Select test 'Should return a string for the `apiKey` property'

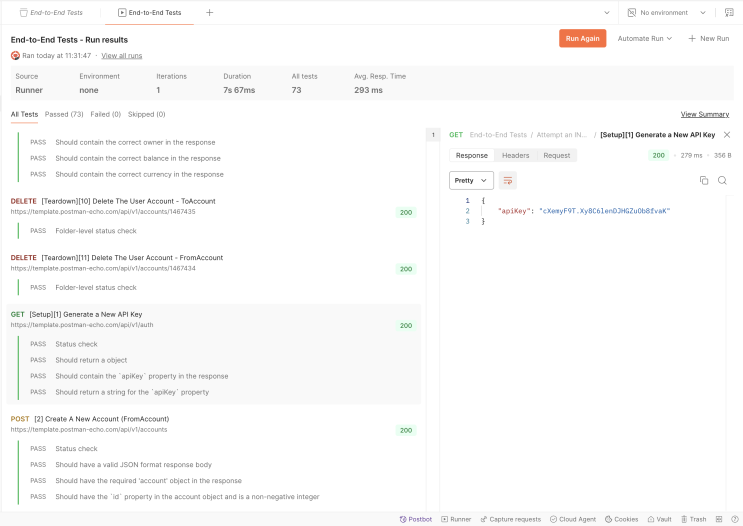coord(132,392)
